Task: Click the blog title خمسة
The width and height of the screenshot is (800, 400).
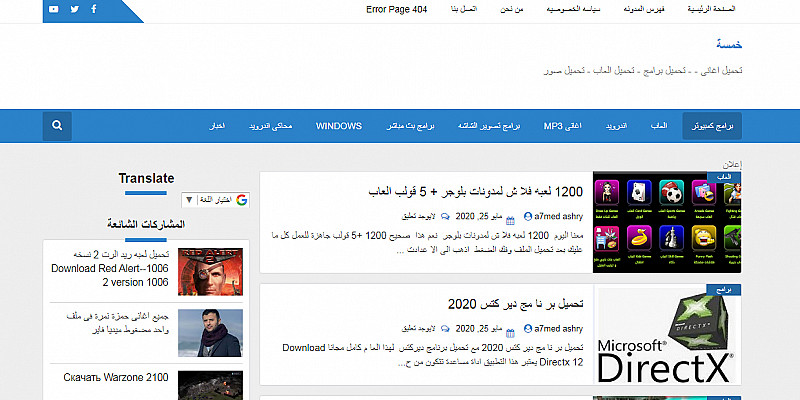Action: point(729,44)
